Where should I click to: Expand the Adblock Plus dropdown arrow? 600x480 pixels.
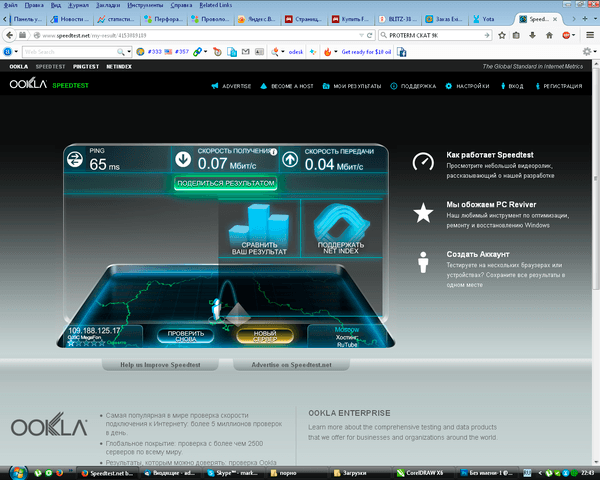[x=573, y=35]
